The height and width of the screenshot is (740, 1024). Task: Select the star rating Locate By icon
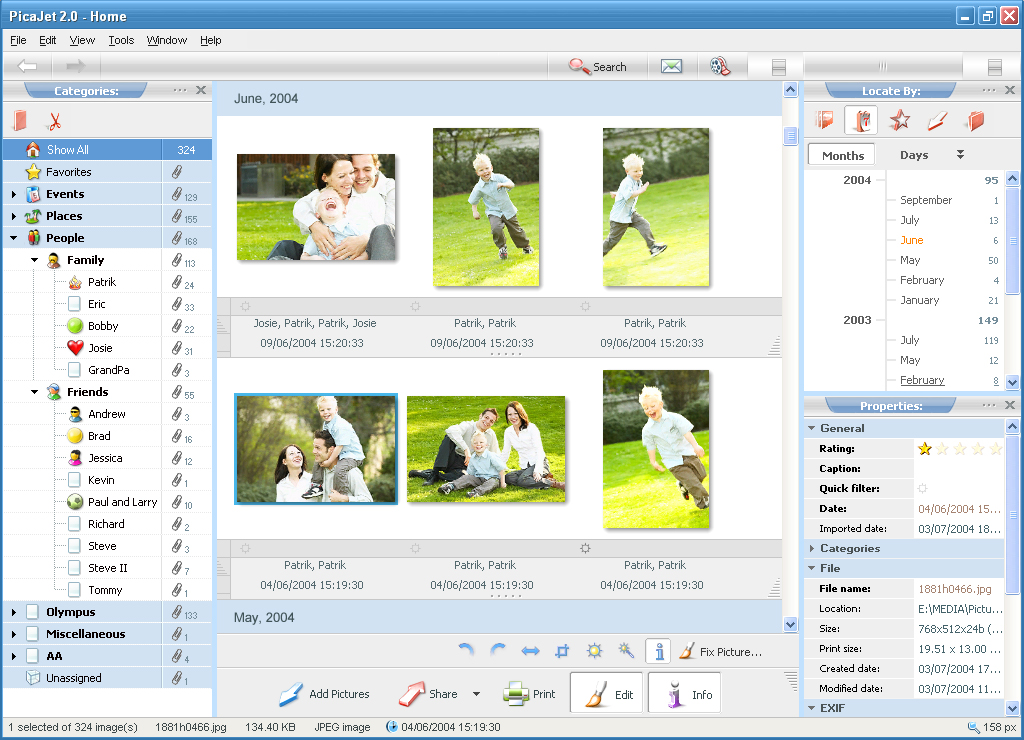coord(899,120)
